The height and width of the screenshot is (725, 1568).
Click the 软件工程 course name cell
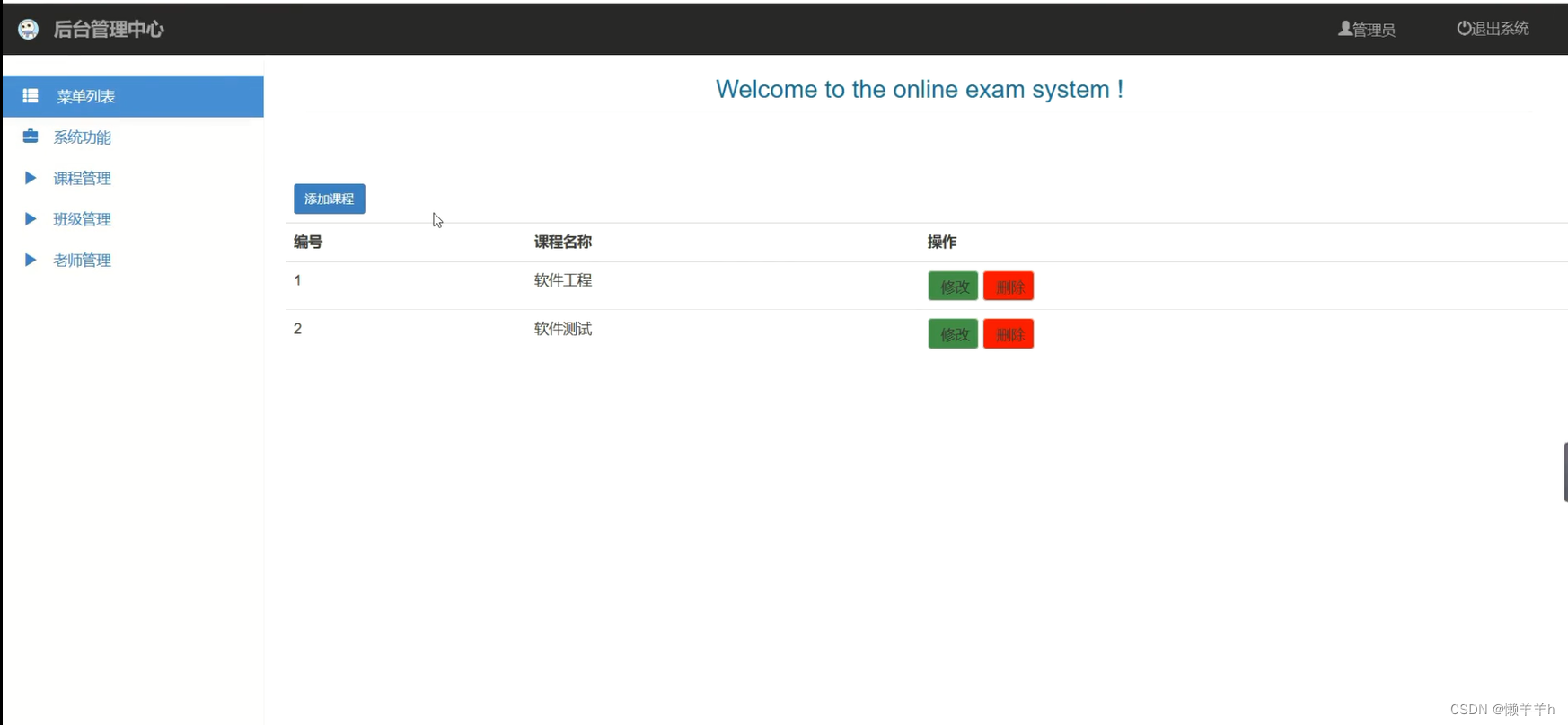(563, 280)
